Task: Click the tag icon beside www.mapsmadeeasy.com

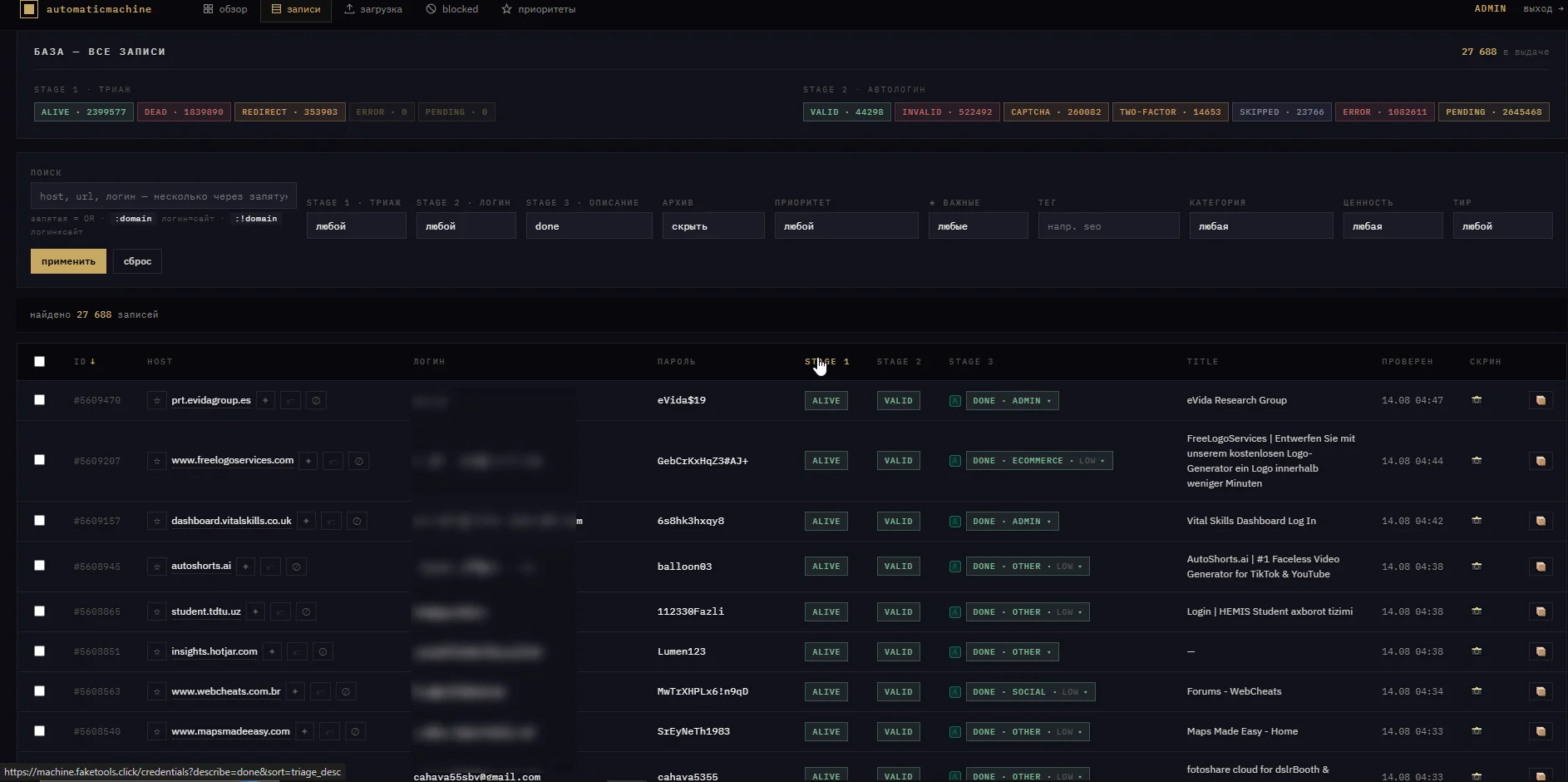Action: coord(329,732)
